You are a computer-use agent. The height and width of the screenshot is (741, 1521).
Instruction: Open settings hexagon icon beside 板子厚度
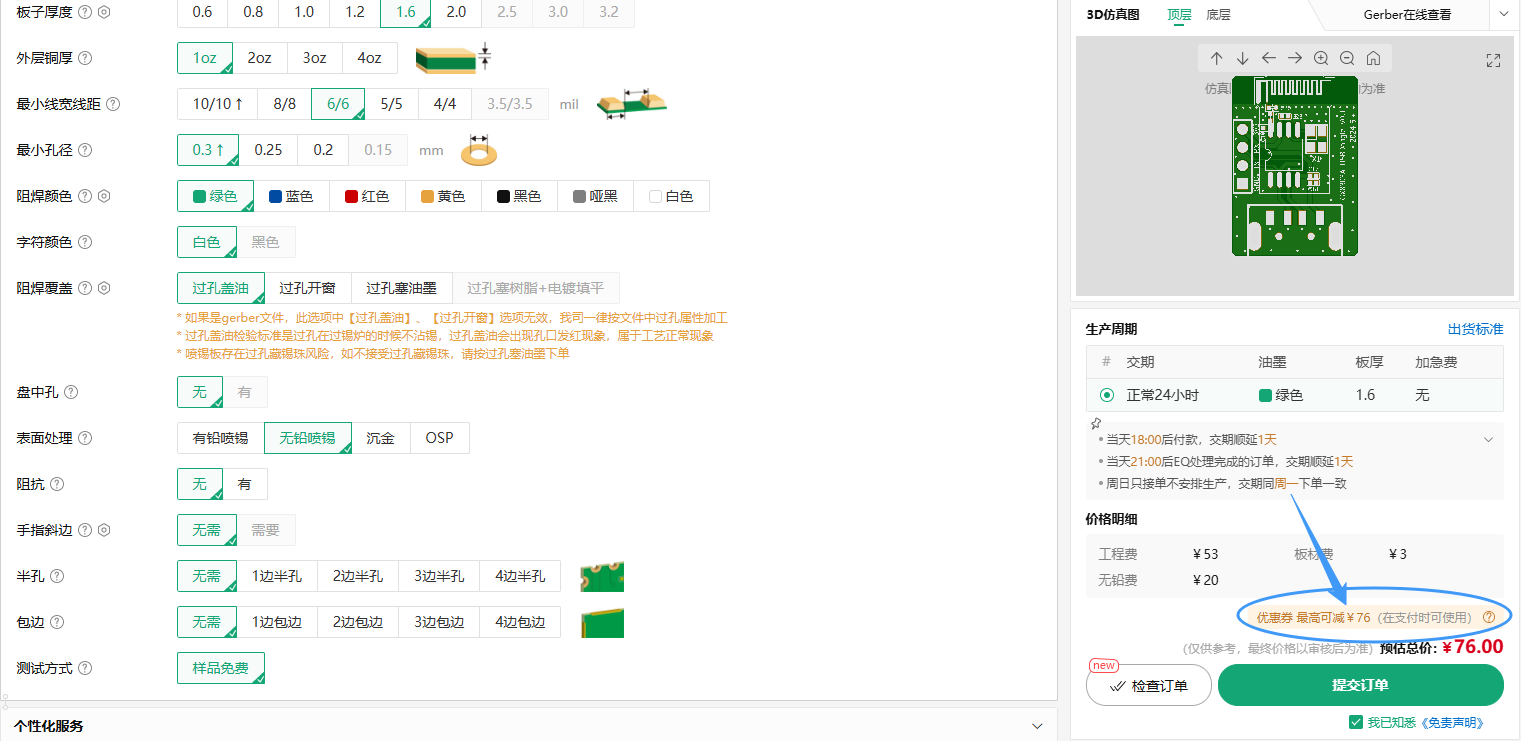pyautogui.click(x=104, y=12)
